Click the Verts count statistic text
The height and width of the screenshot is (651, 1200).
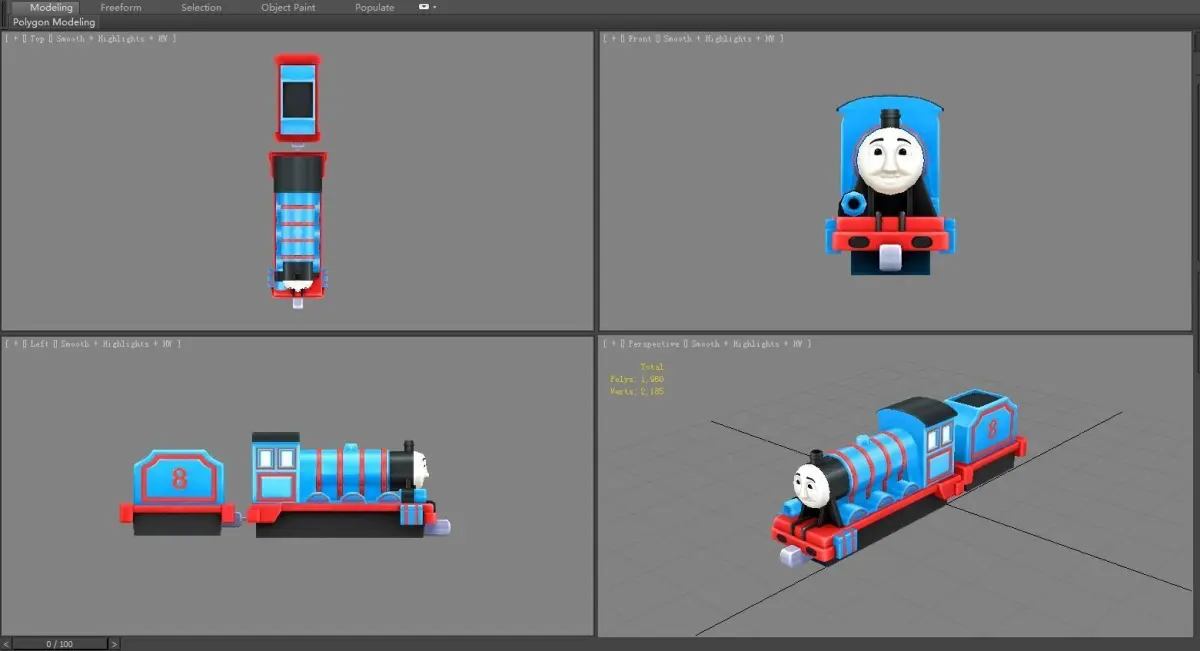(637, 392)
